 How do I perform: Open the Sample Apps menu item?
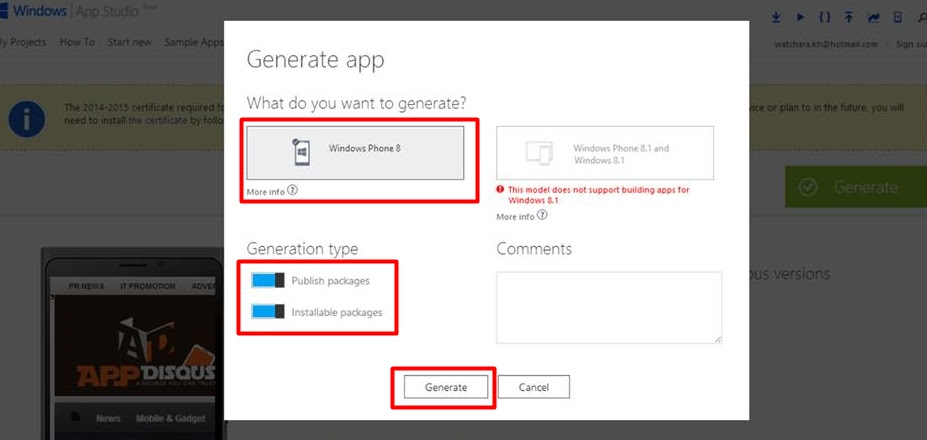(194, 43)
